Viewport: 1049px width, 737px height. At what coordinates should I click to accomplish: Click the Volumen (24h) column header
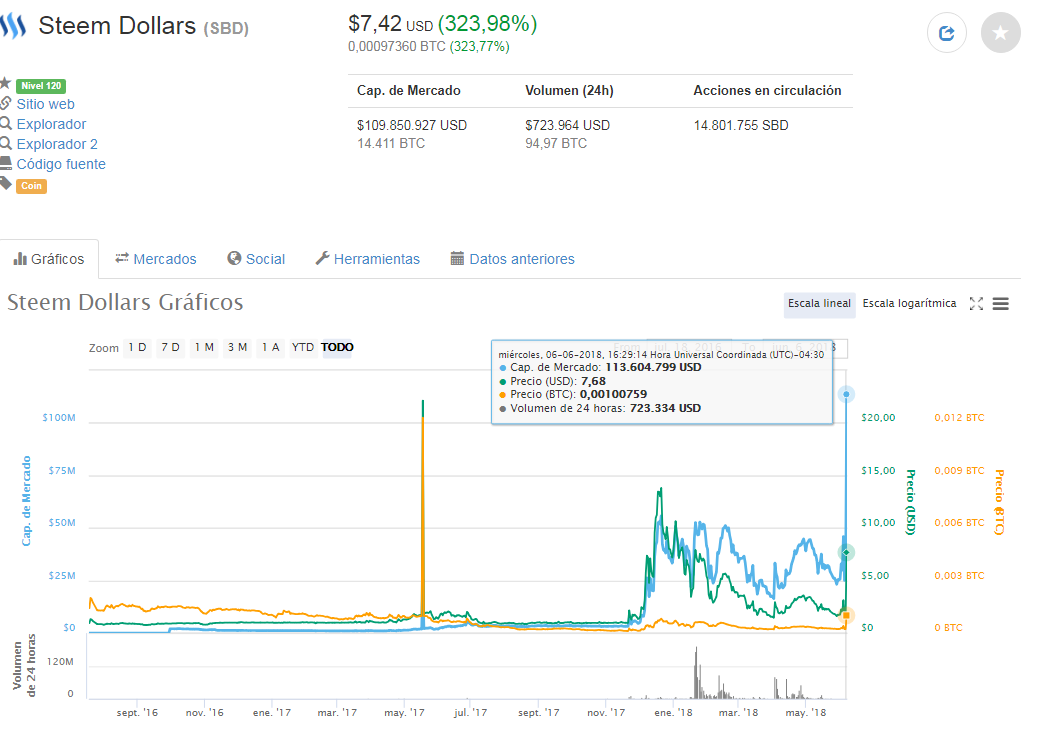[569, 91]
